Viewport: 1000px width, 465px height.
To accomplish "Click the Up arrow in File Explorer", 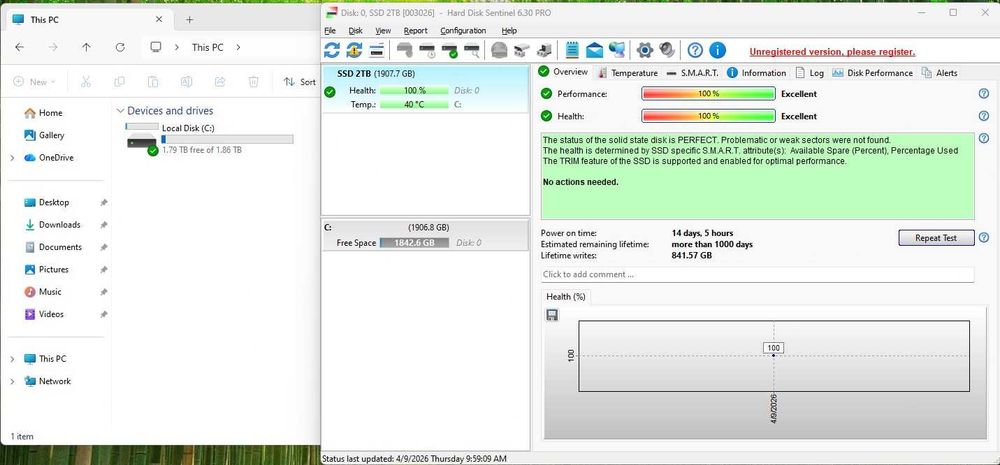I will tap(86, 47).
